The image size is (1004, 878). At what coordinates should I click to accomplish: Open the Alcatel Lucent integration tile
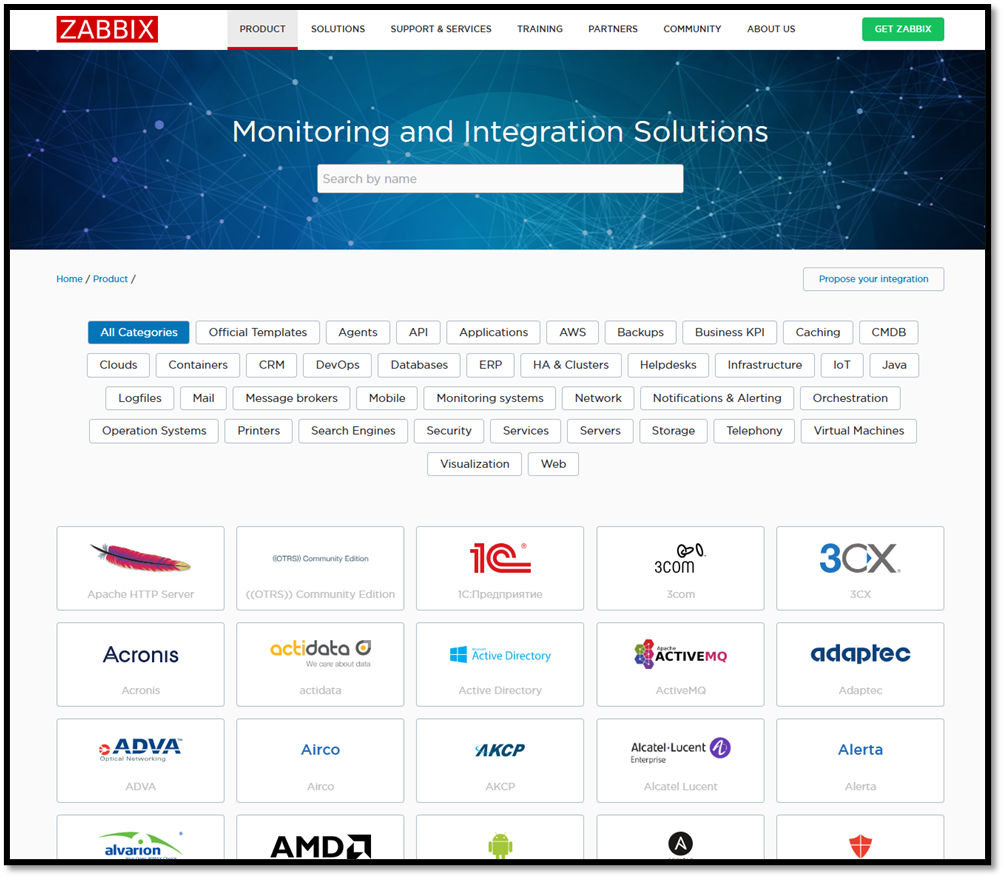(x=680, y=760)
